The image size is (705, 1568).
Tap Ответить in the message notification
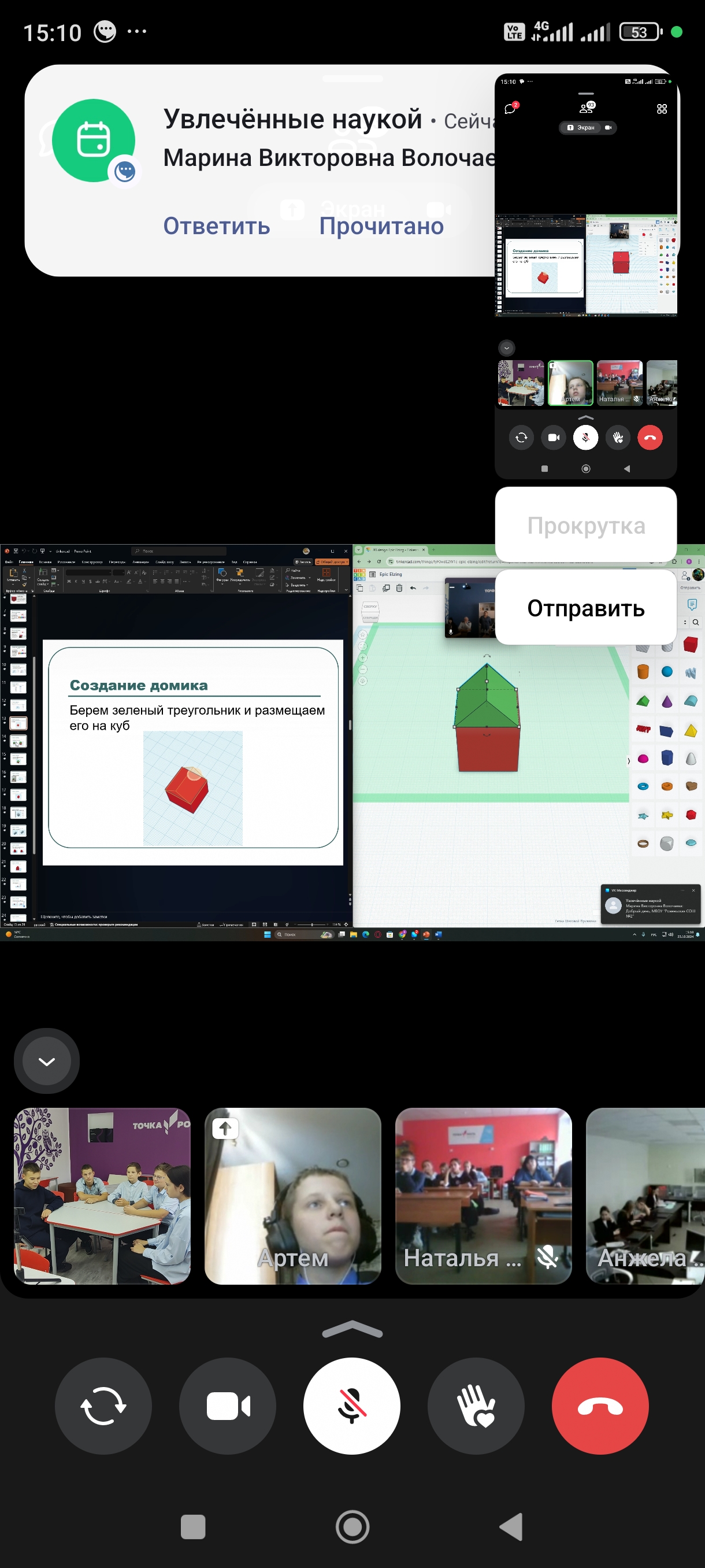[216, 226]
